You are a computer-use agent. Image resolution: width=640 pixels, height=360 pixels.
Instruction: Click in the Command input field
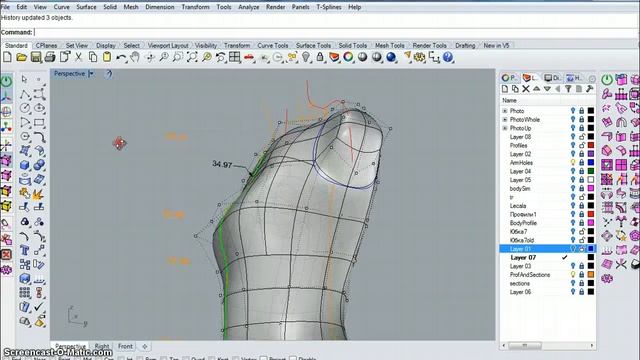tap(335, 32)
